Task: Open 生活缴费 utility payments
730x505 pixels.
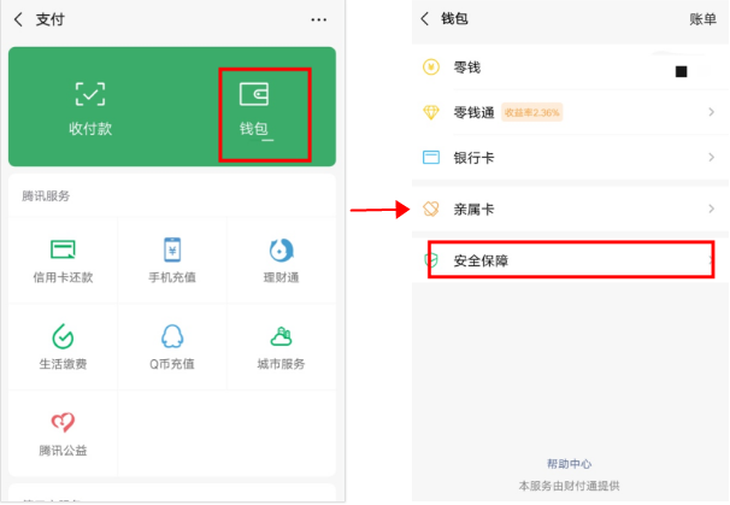Action: click(x=63, y=347)
